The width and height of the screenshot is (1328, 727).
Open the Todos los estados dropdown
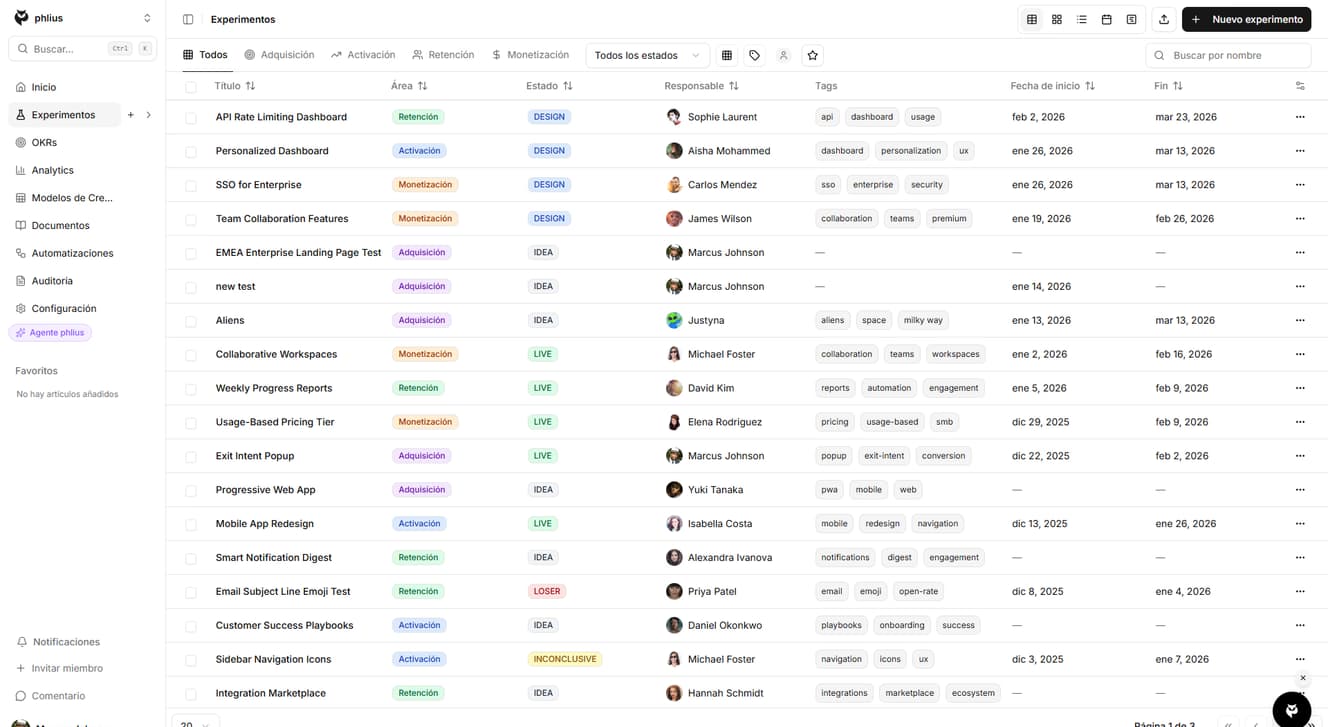tap(646, 55)
